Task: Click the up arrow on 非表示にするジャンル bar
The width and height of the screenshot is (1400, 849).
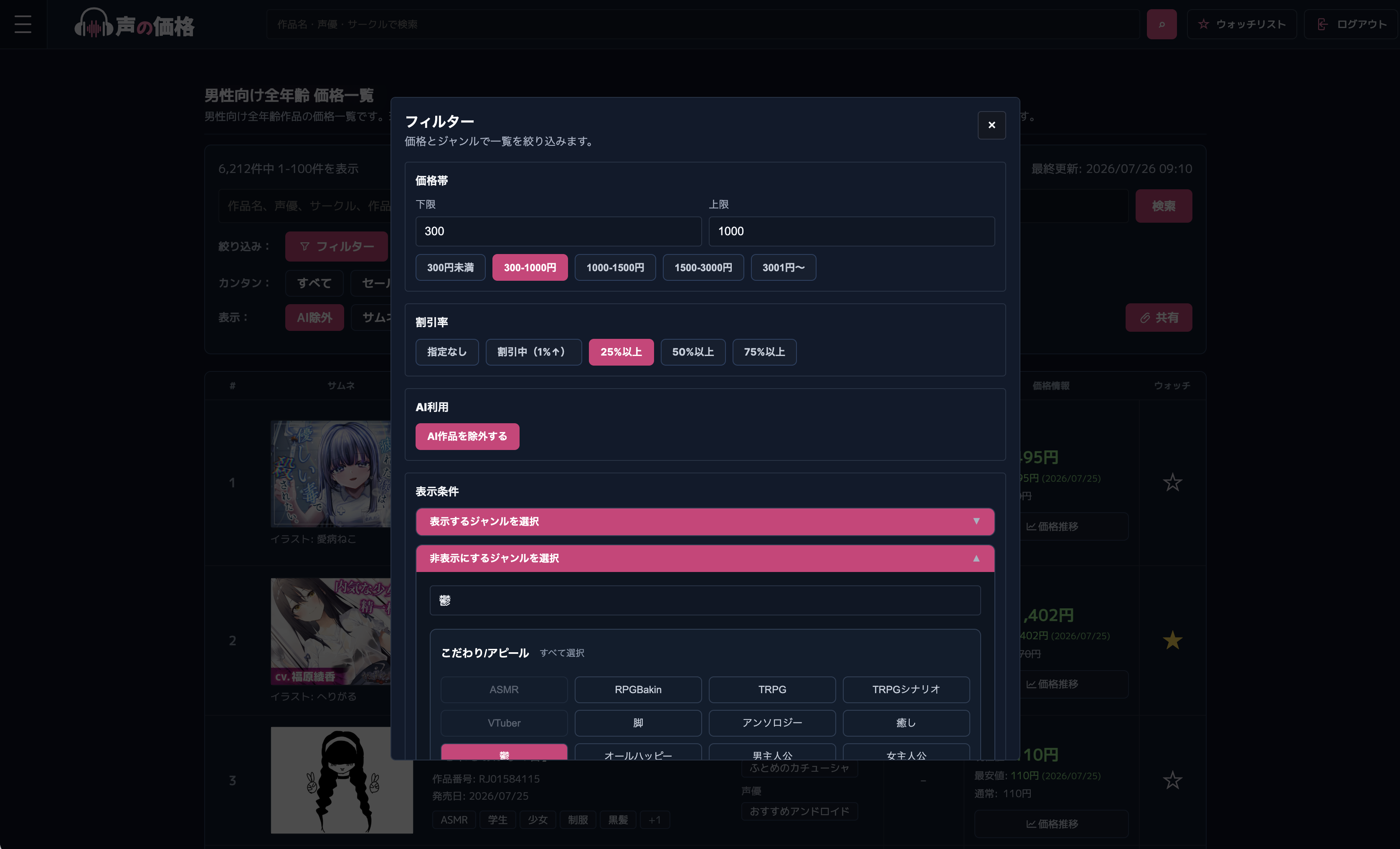Action: [976, 558]
